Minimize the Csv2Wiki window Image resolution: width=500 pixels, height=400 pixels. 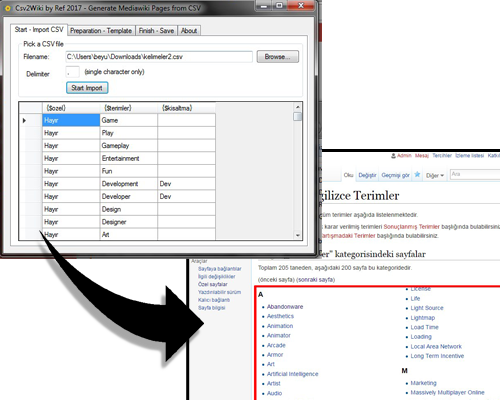pyautogui.click(x=264, y=6)
